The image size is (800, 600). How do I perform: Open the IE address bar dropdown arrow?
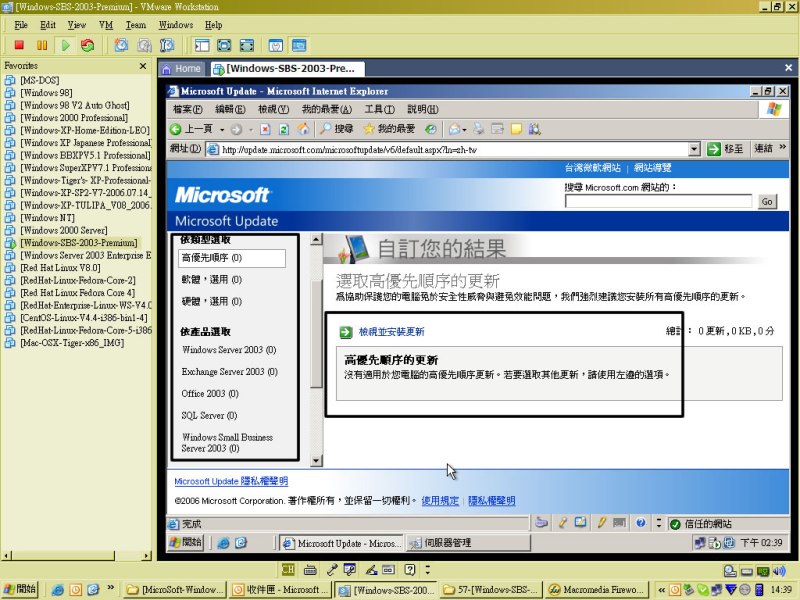(694, 149)
